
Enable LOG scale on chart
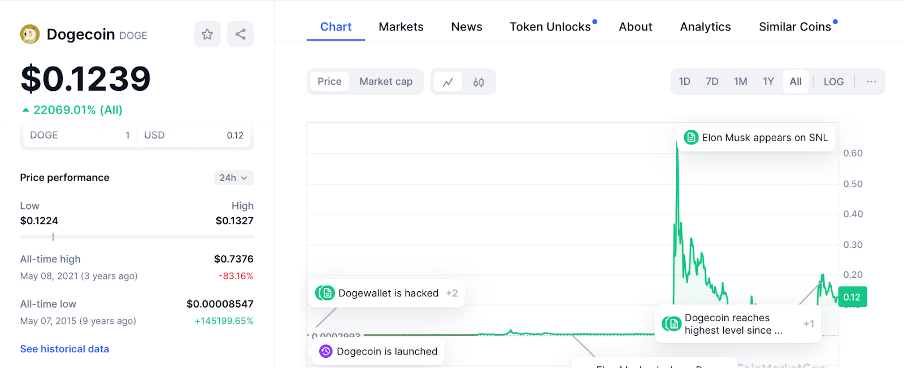point(833,82)
